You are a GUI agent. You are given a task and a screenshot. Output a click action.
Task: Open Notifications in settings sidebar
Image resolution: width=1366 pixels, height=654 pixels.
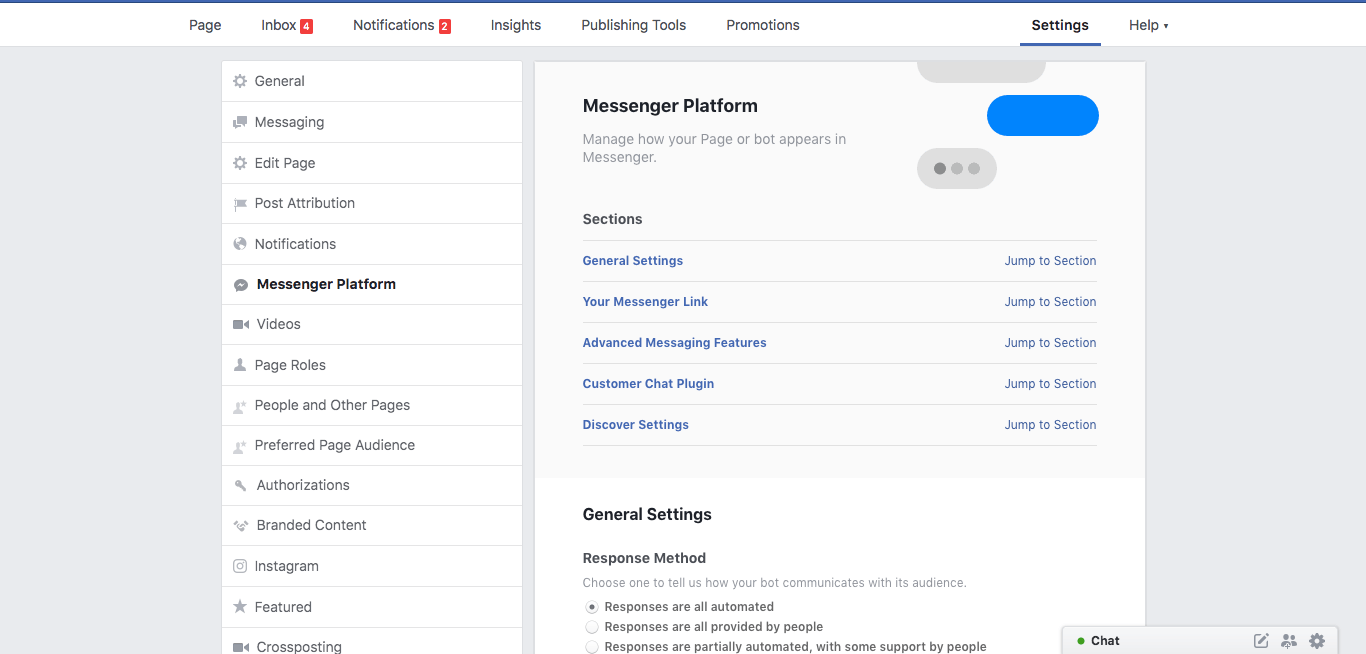point(372,244)
